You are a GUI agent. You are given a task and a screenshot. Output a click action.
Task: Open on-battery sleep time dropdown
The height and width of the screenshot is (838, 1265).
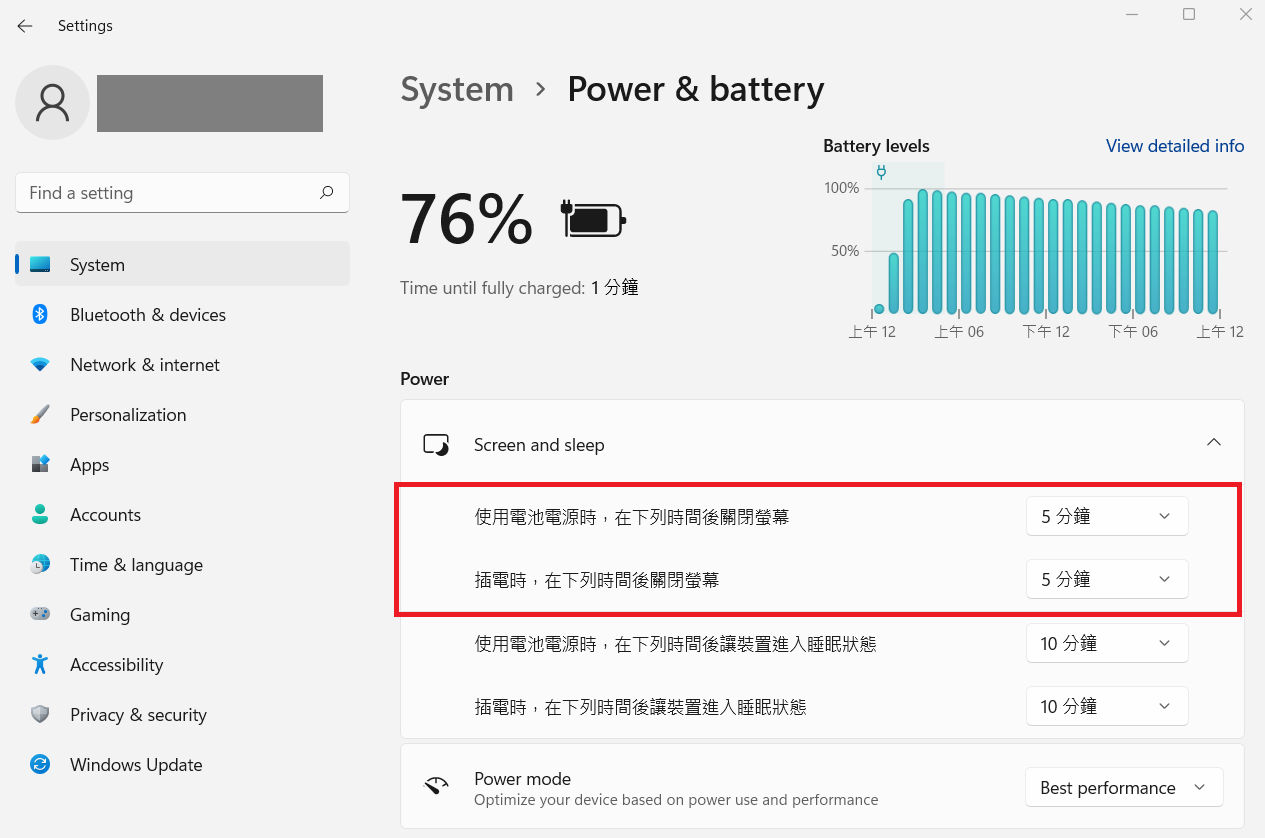1107,643
